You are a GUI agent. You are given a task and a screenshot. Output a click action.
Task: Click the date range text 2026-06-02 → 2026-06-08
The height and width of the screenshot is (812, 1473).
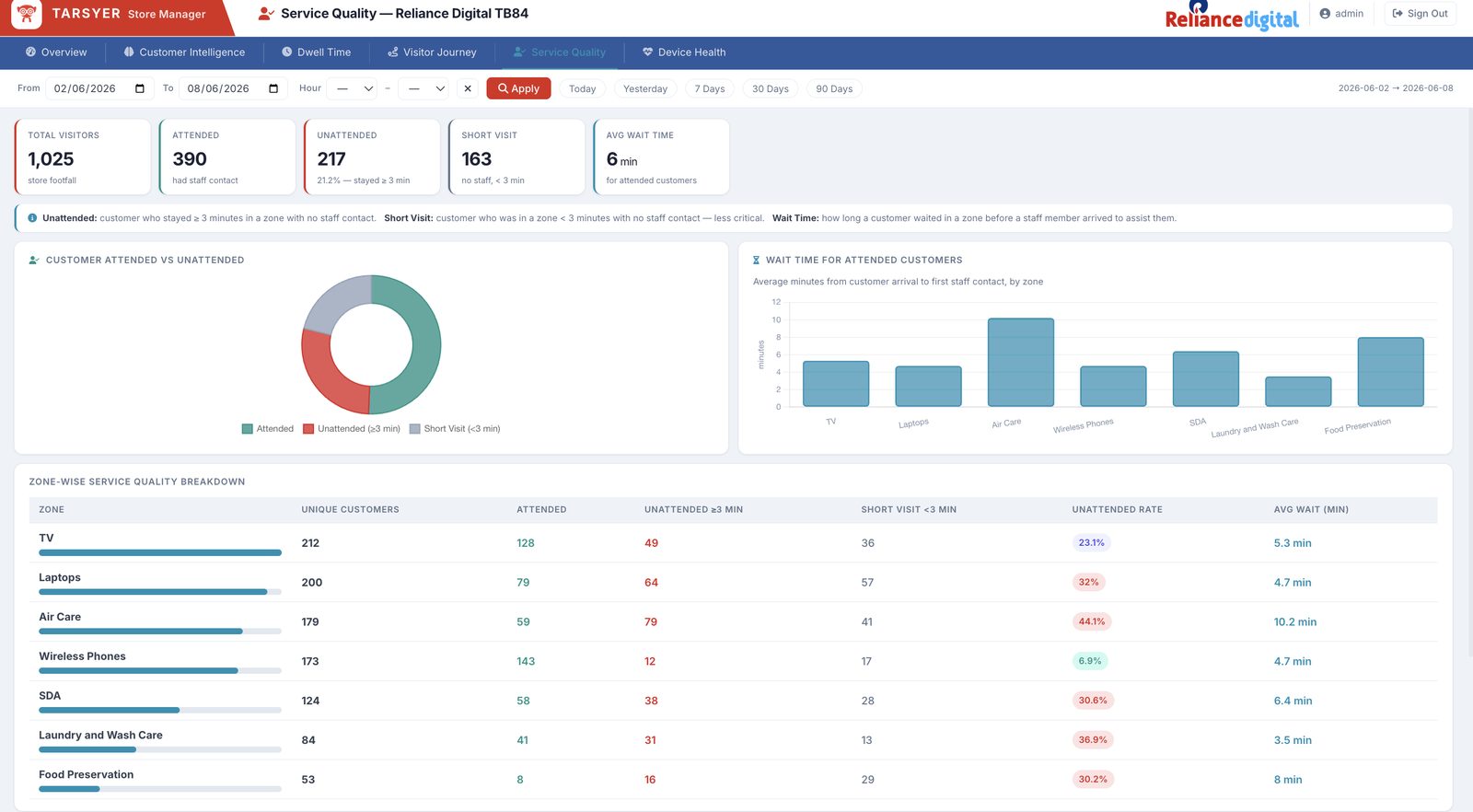click(1396, 88)
